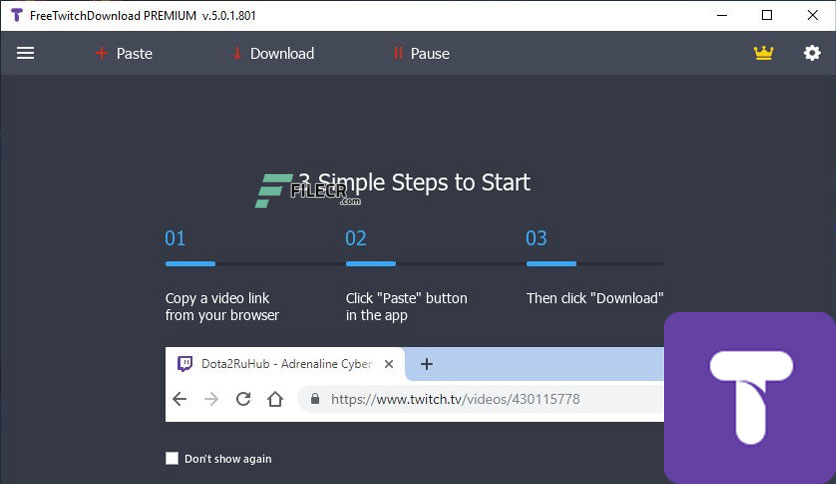Enable the Don't show again checkbox
Screen dimensions: 836x484
(x=172, y=458)
